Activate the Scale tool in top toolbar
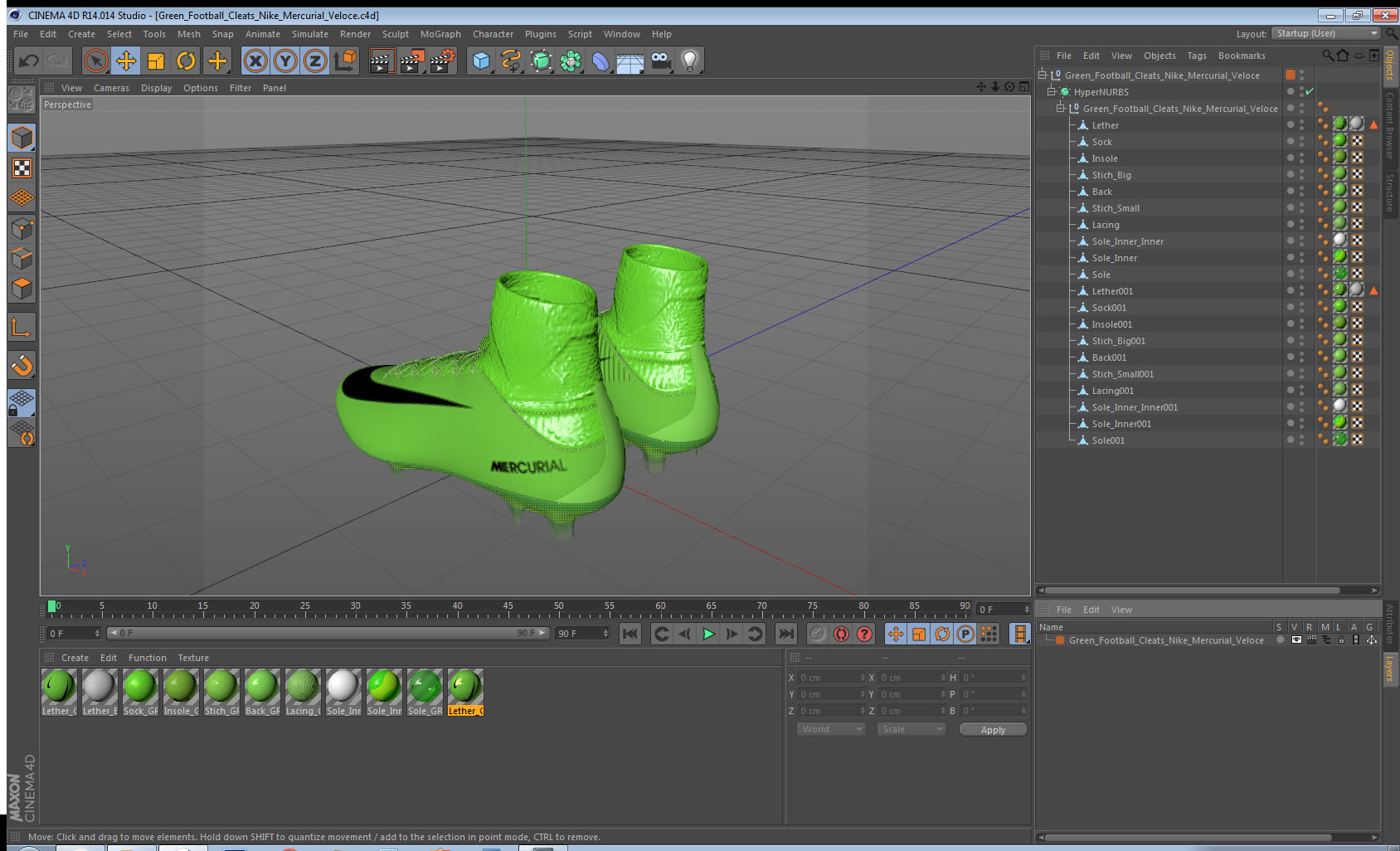1400x851 pixels. pos(156,61)
